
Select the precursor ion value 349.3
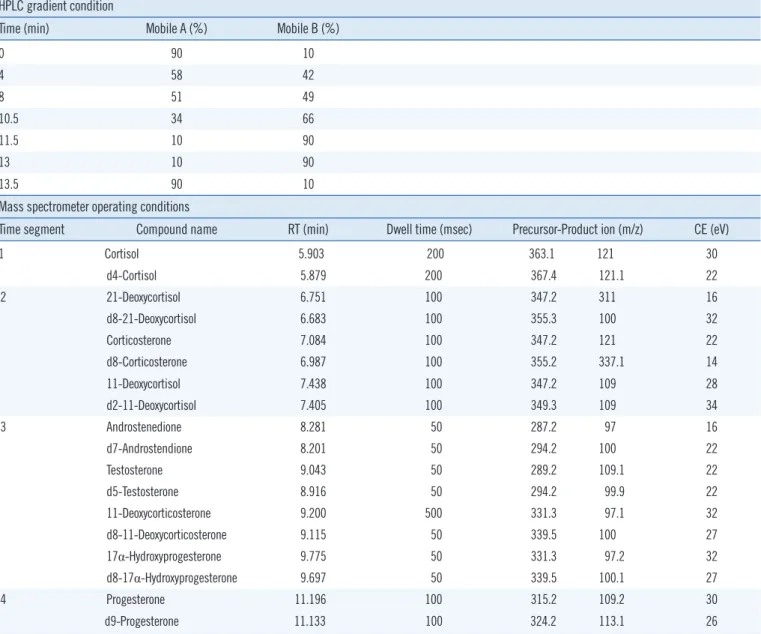pyautogui.click(x=544, y=405)
